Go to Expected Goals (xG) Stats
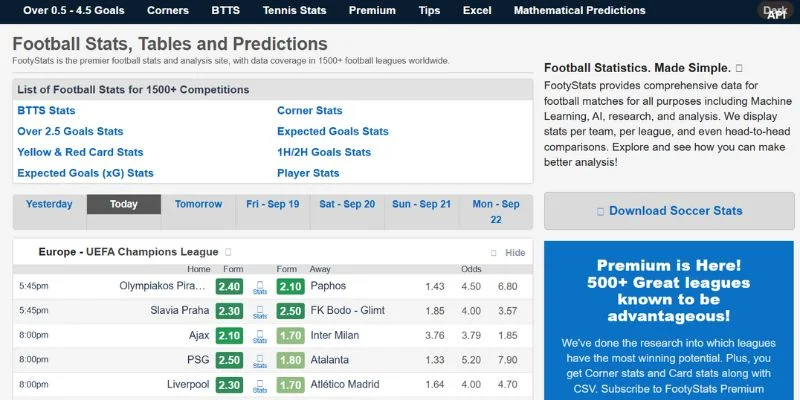This screenshot has height=400, width=800. coord(85,173)
